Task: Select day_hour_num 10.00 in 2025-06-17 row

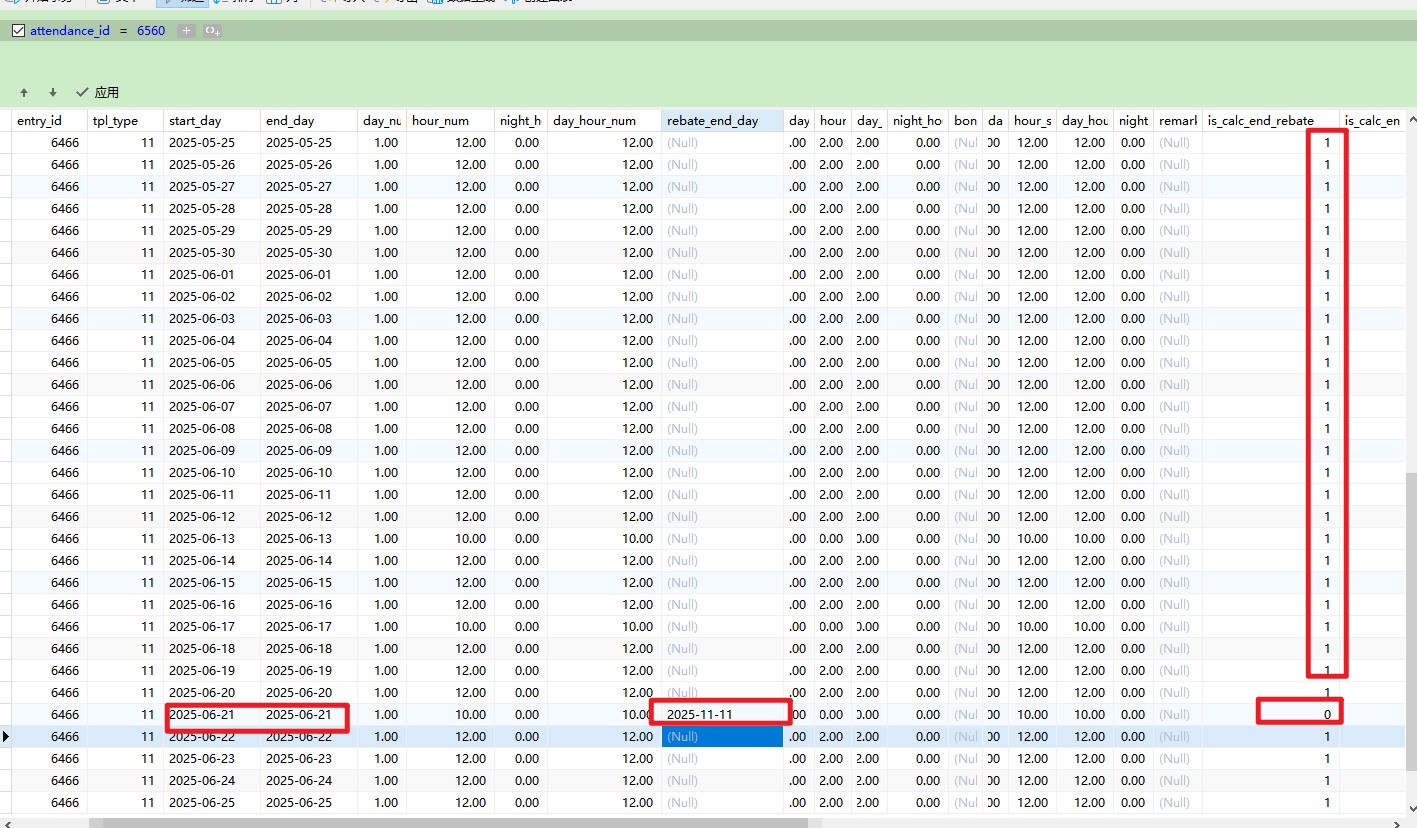Action: (604, 626)
